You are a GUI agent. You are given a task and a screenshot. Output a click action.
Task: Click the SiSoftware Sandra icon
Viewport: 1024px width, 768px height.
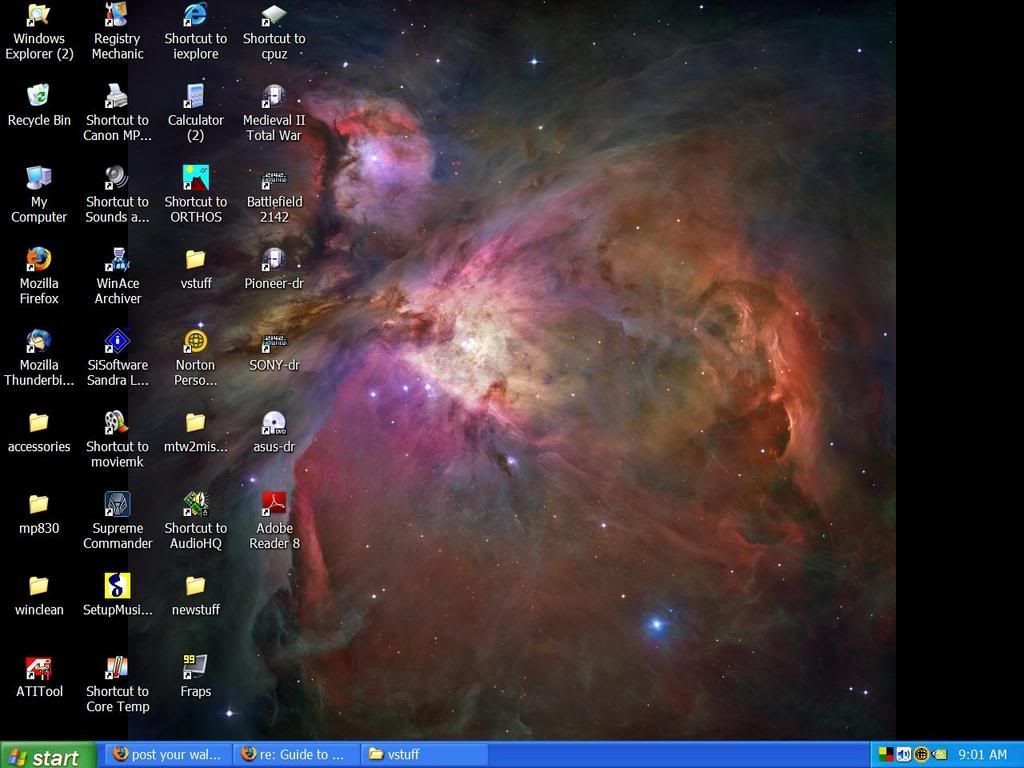pyautogui.click(x=117, y=342)
